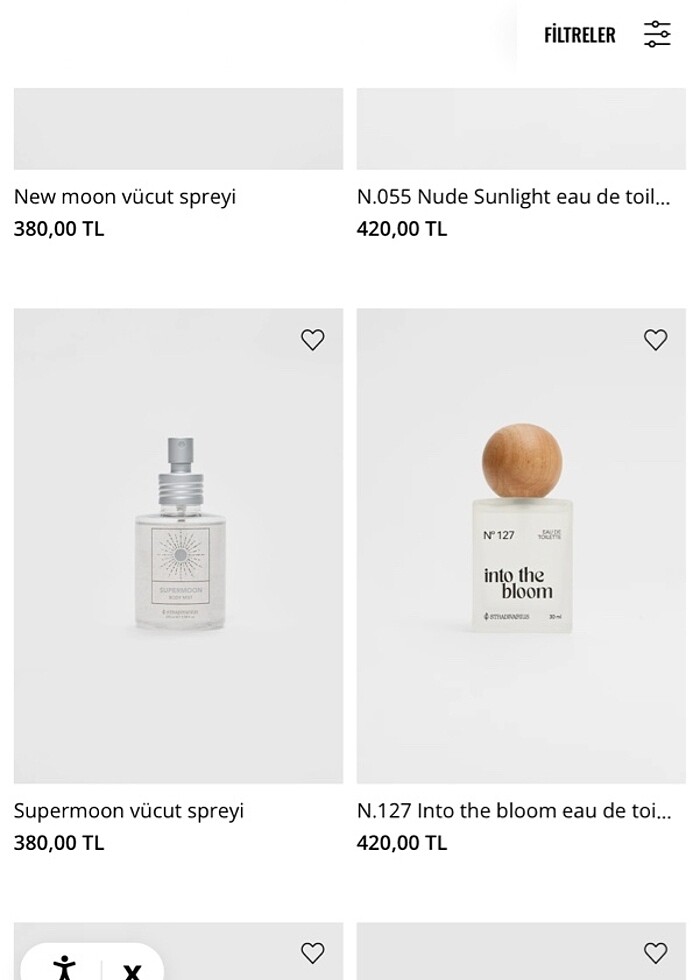Click the 420,00 TL price under Nude Sunlight
The width and height of the screenshot is (700, 980).
tap(402, 229)
